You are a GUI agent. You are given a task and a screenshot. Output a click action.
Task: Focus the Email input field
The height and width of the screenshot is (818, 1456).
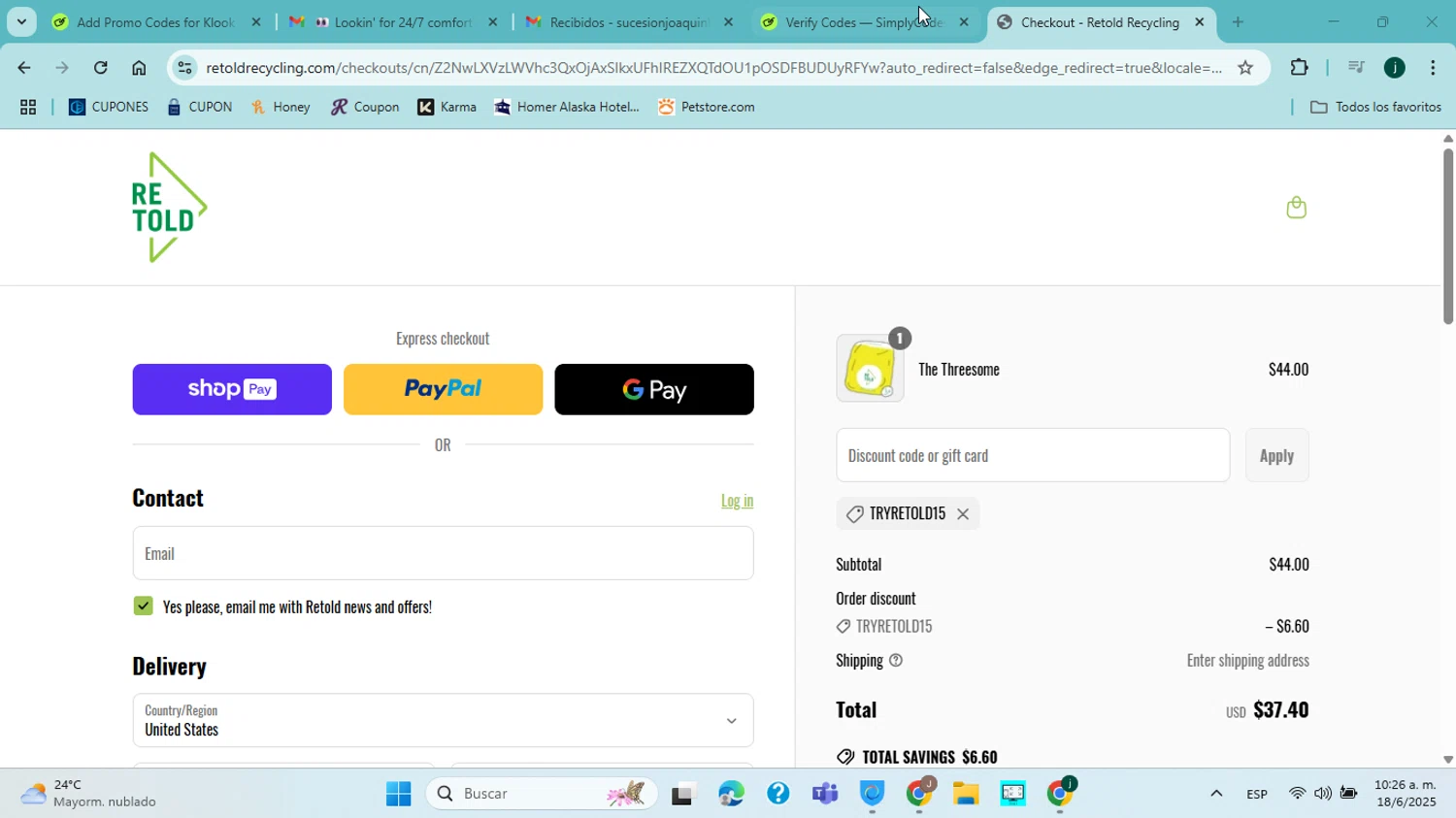point(443,553)
